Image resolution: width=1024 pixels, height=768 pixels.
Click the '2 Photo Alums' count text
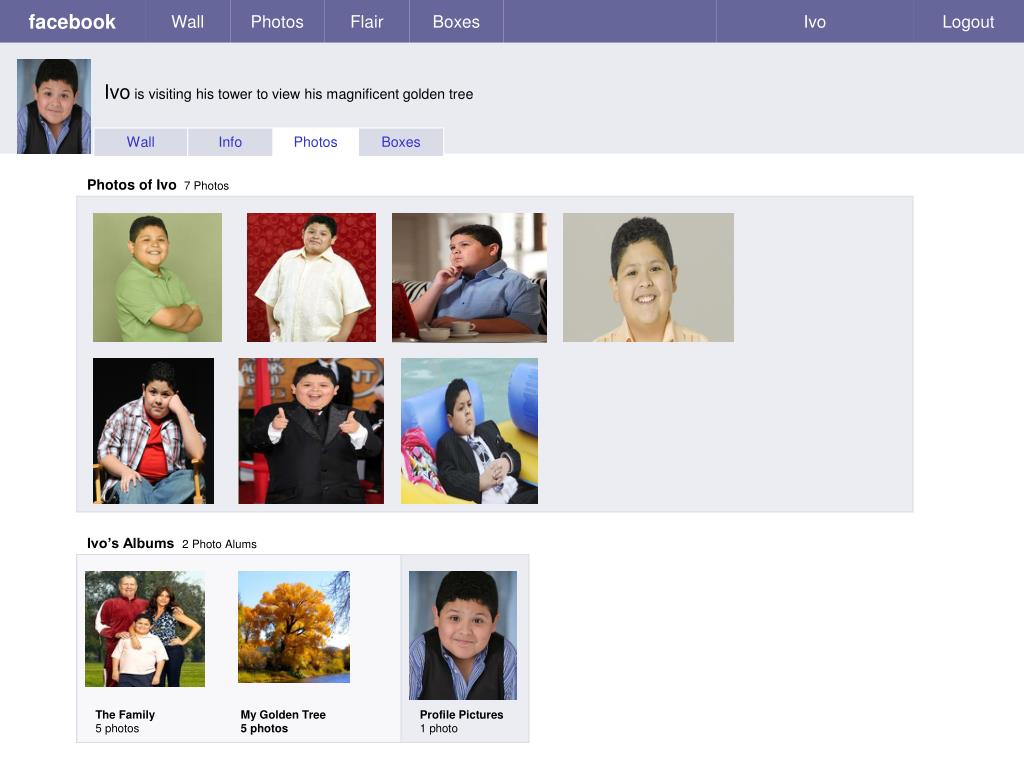pyautogui.click(x=219, y=544)
